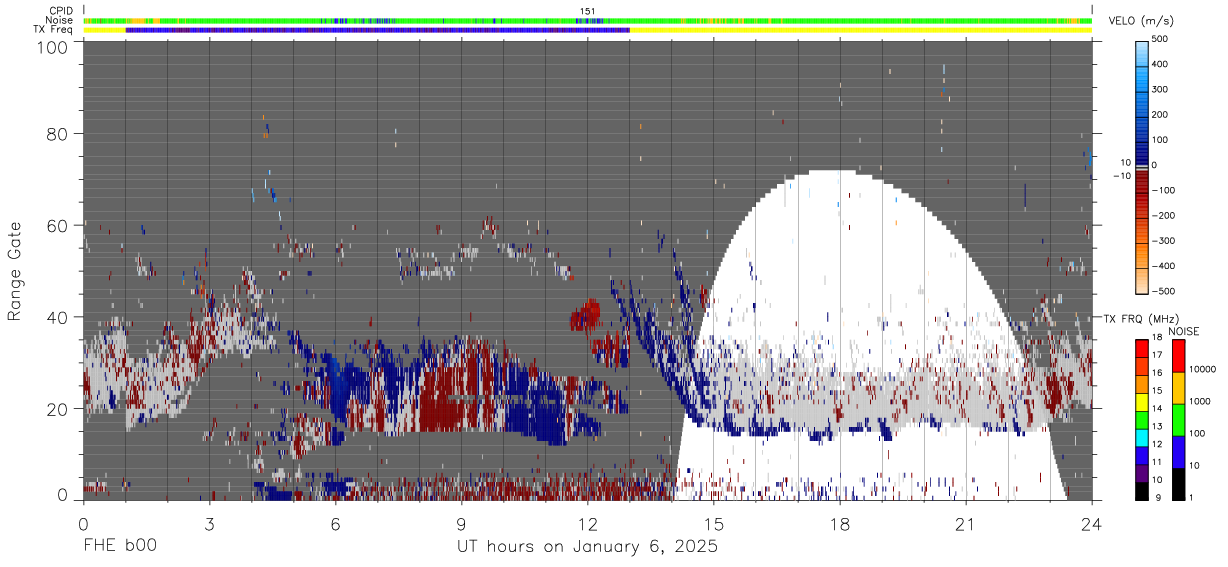Click the green segment of NOISE bar
1228x567 pixels.
[1177, 420]
